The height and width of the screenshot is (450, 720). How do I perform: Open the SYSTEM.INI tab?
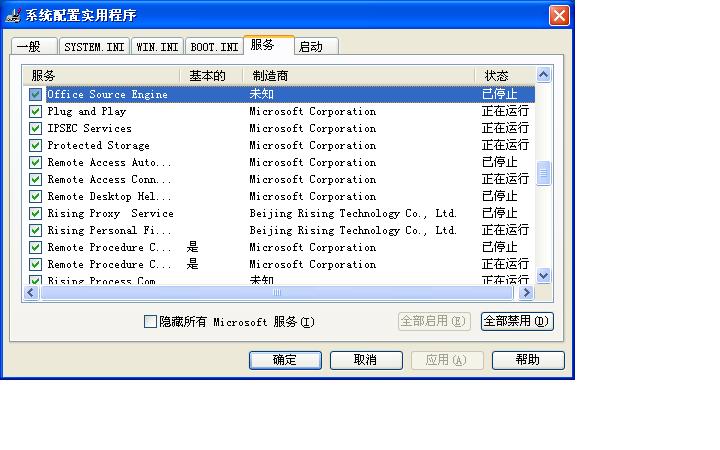94,46
